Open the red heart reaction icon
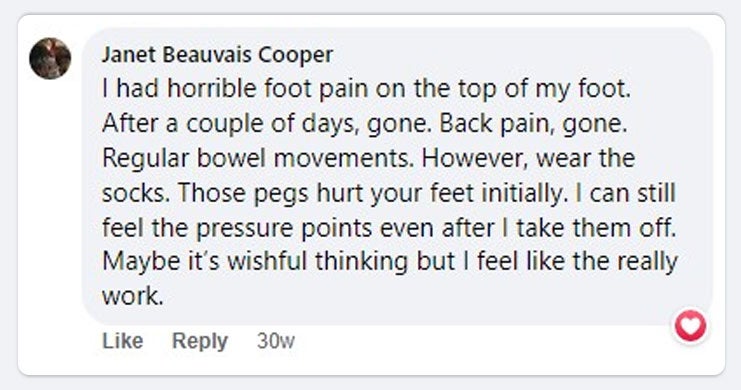This screenshot has width=741, height=390. click(x=690, y=326)
